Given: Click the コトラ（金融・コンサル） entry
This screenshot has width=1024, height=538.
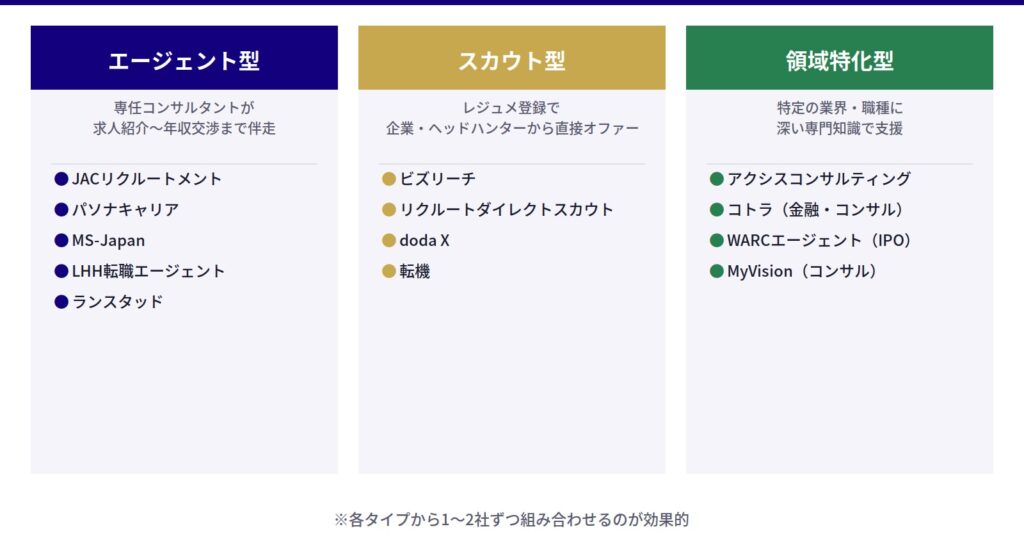Looking at the screenshot, I should click(x=815, y=210).
